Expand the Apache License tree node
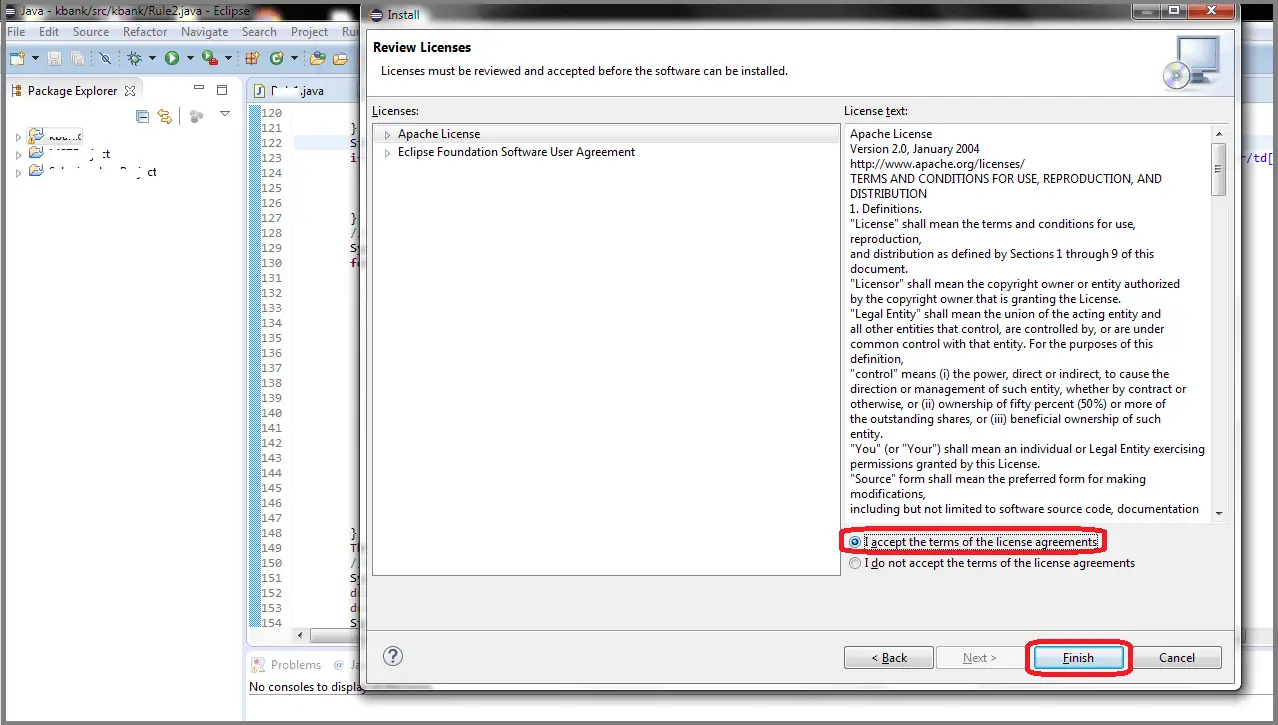The image size is (1278, 725). pyautogui.click(x=388, y=134)
